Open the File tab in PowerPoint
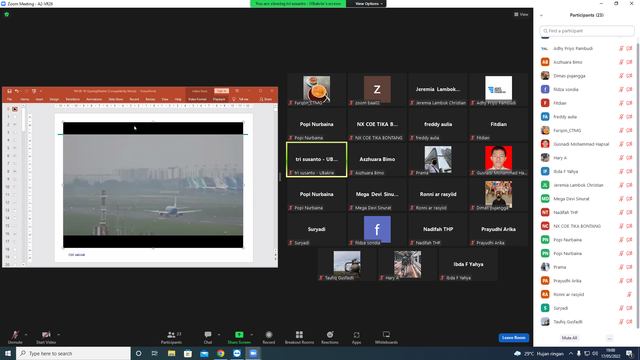This screenshot has width=640, height=360. pyautogui.click(x=9, y=99)
